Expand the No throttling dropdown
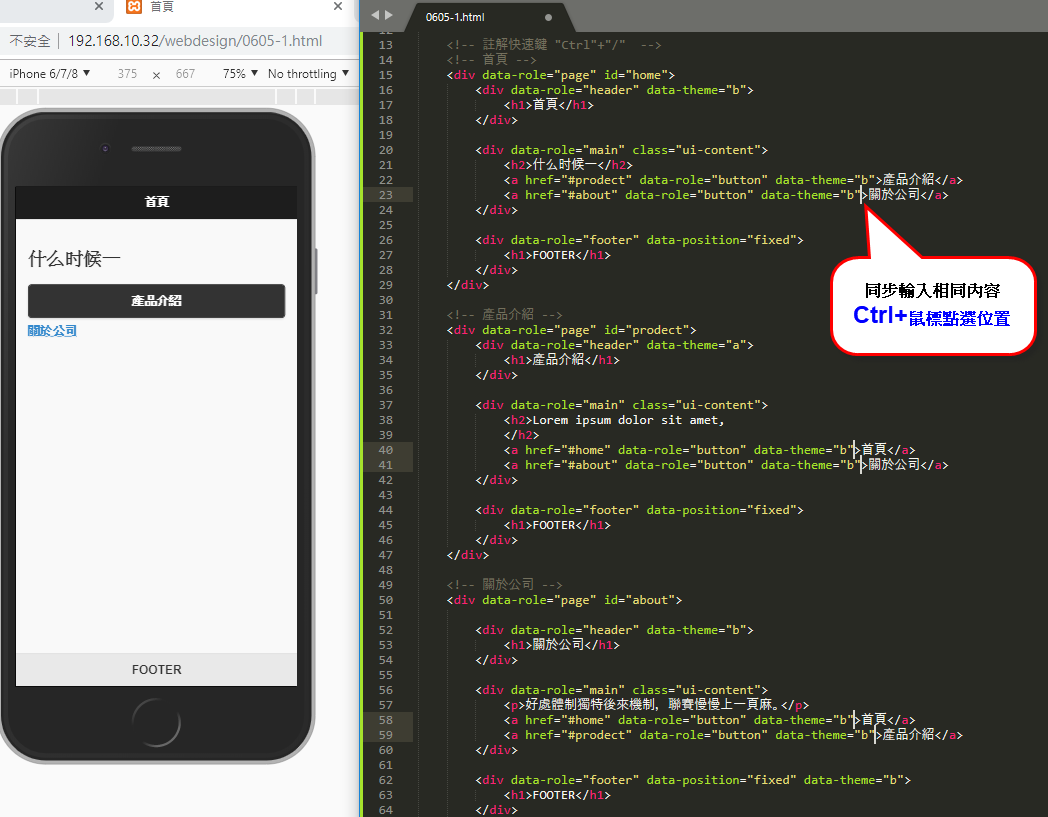The width and height of the screenshot is (1048, 817). click(x=308, y=73)
